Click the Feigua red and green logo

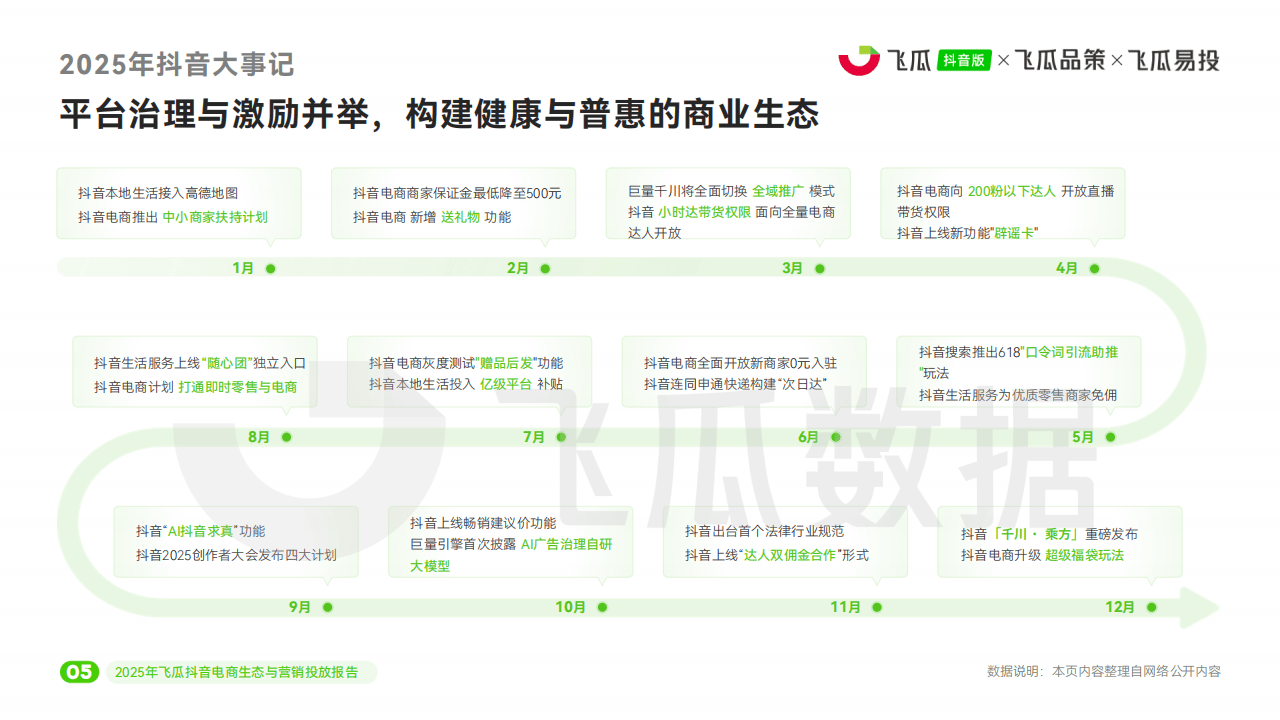tap(858, 60)
